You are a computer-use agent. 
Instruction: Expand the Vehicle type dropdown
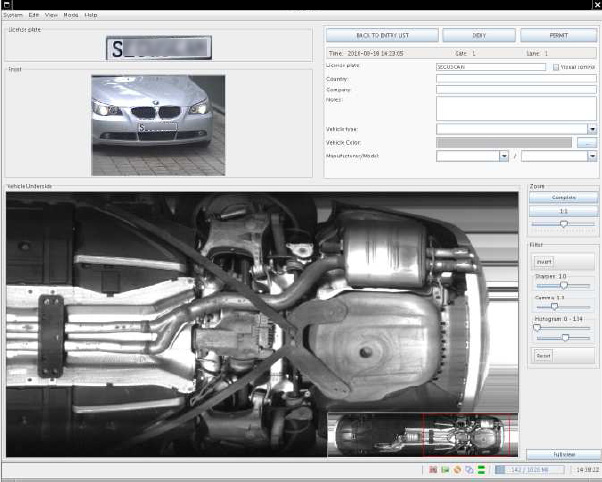(x=592, y=129)
